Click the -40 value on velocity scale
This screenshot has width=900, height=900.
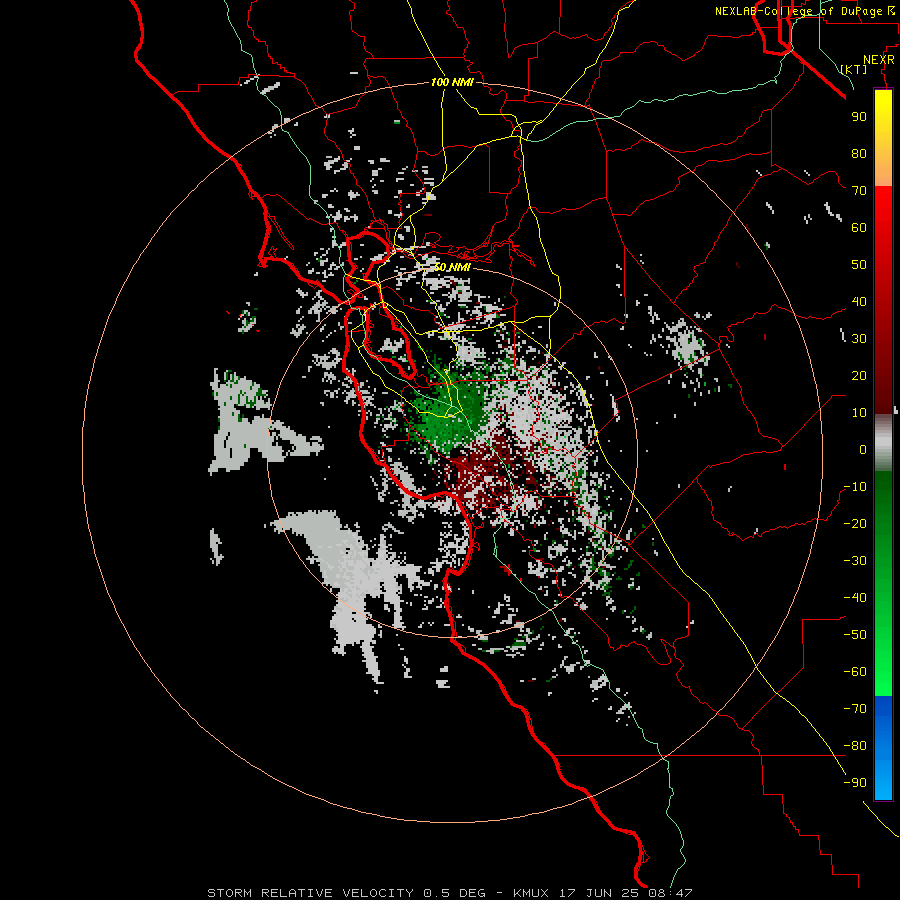(x=855, y=598)
